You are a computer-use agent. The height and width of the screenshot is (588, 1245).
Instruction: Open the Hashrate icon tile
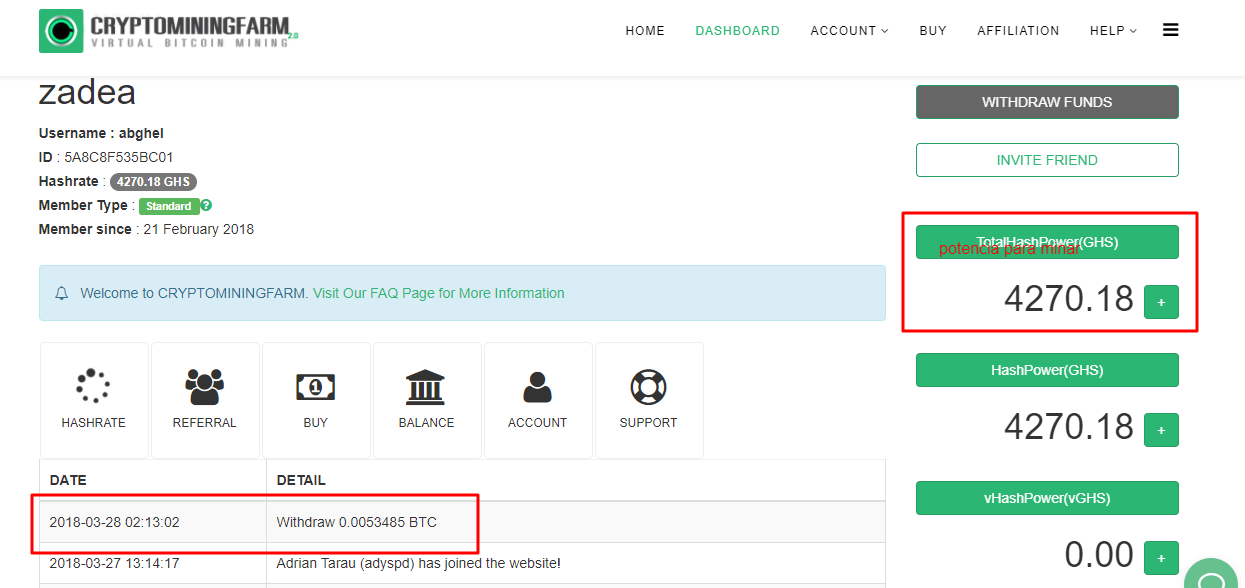tap(94, 401)
